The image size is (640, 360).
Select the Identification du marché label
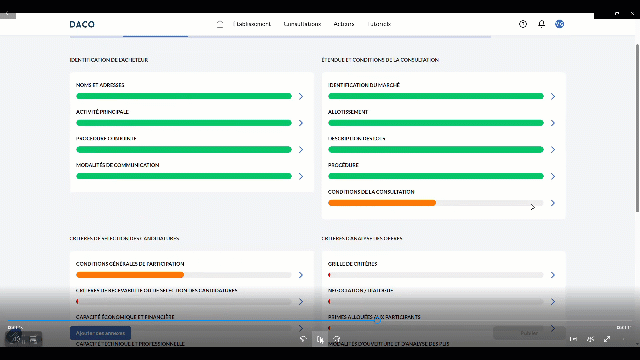pos(364,85)
